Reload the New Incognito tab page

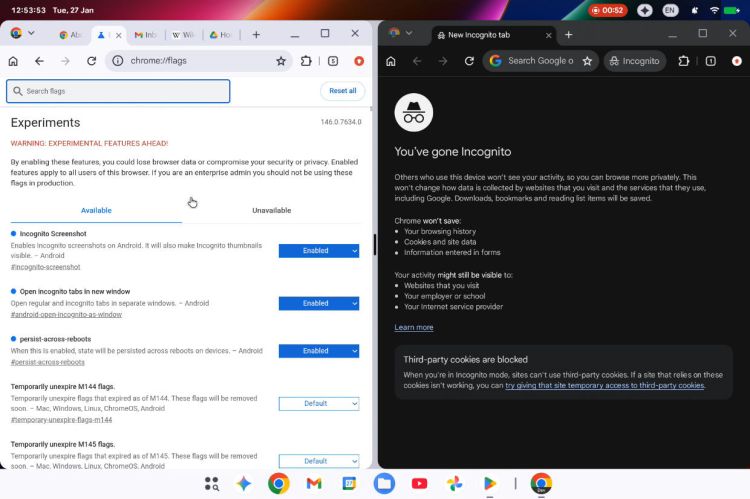(x=469, y=61)
